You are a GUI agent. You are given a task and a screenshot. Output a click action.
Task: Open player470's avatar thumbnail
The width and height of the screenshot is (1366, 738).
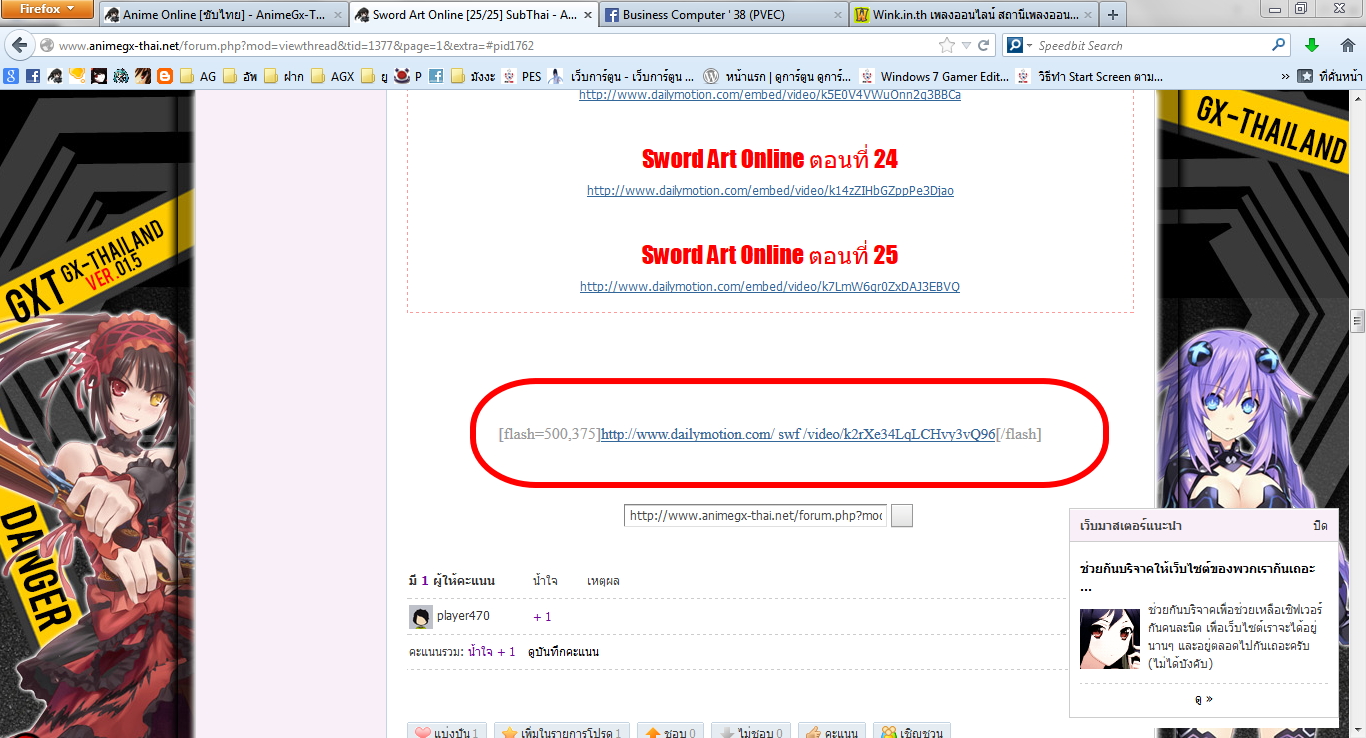(421, 617)
